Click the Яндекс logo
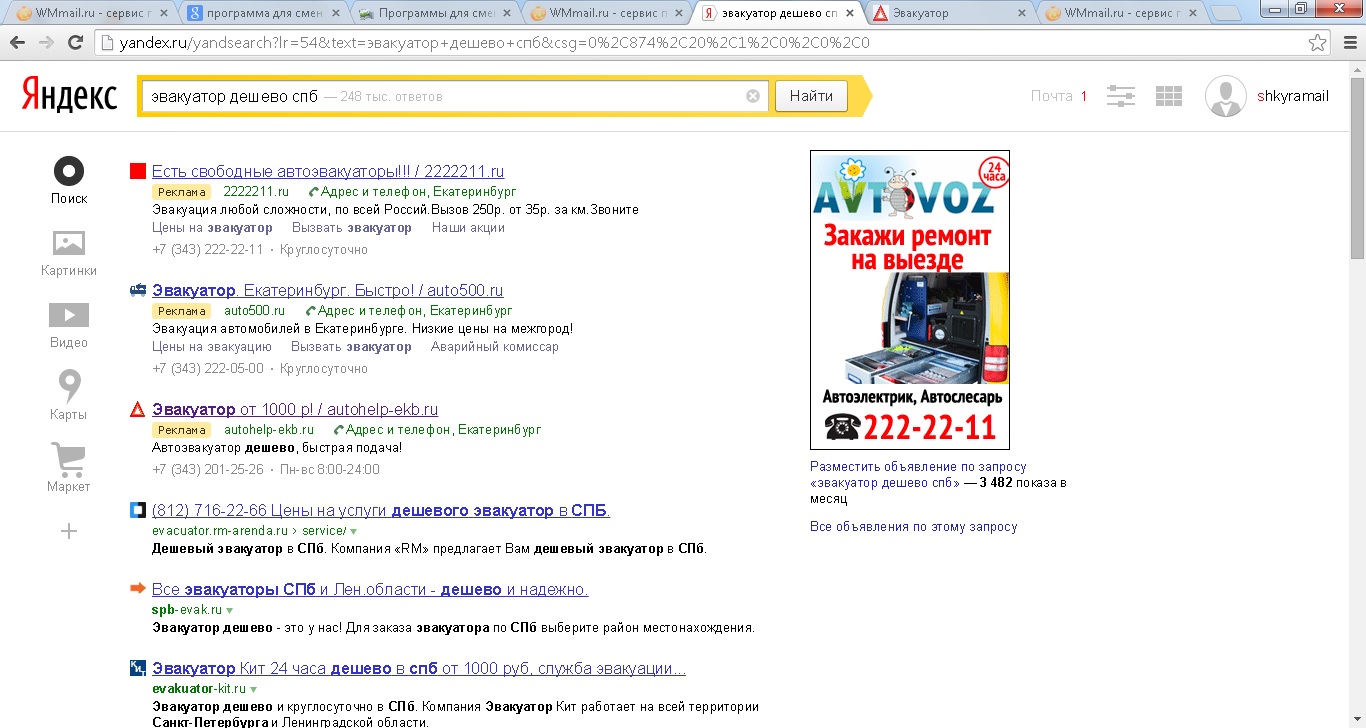Image resolution: width=1366 pixels, height=728 pixels. [70, 96]
